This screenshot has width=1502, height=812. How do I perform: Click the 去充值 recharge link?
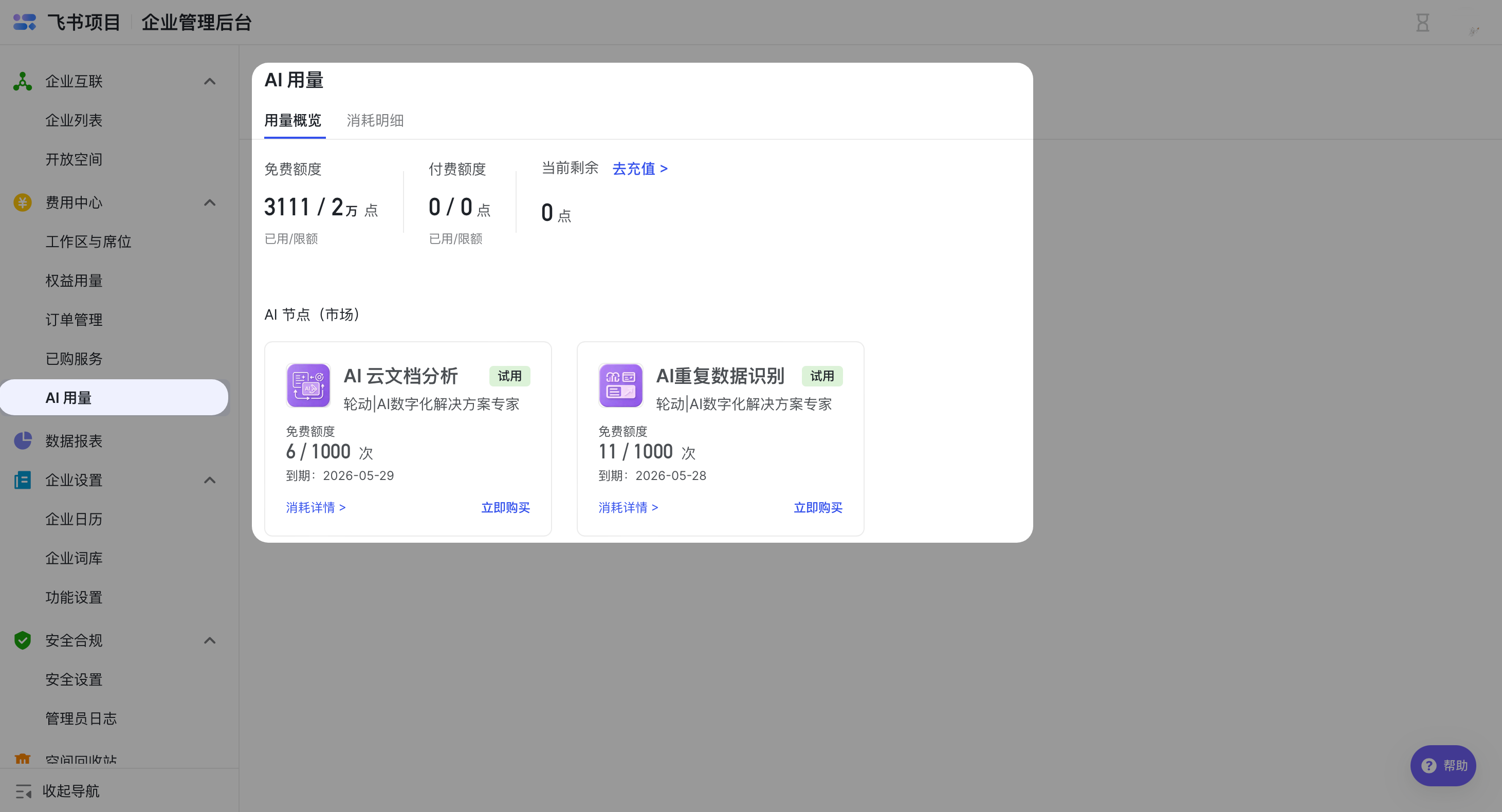tap(639, 169)
